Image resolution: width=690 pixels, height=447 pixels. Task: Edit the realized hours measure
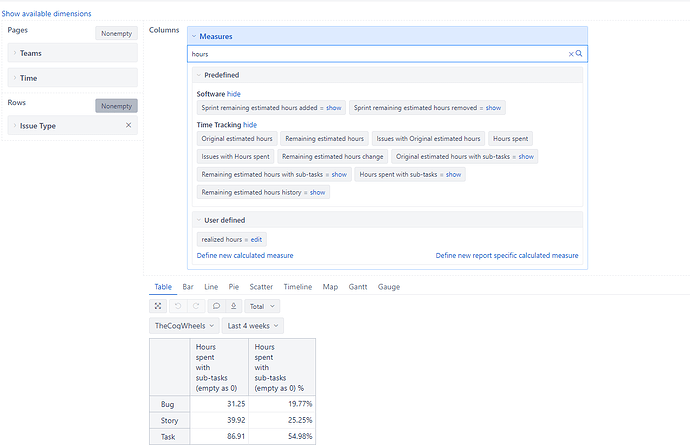coord(256,239)
